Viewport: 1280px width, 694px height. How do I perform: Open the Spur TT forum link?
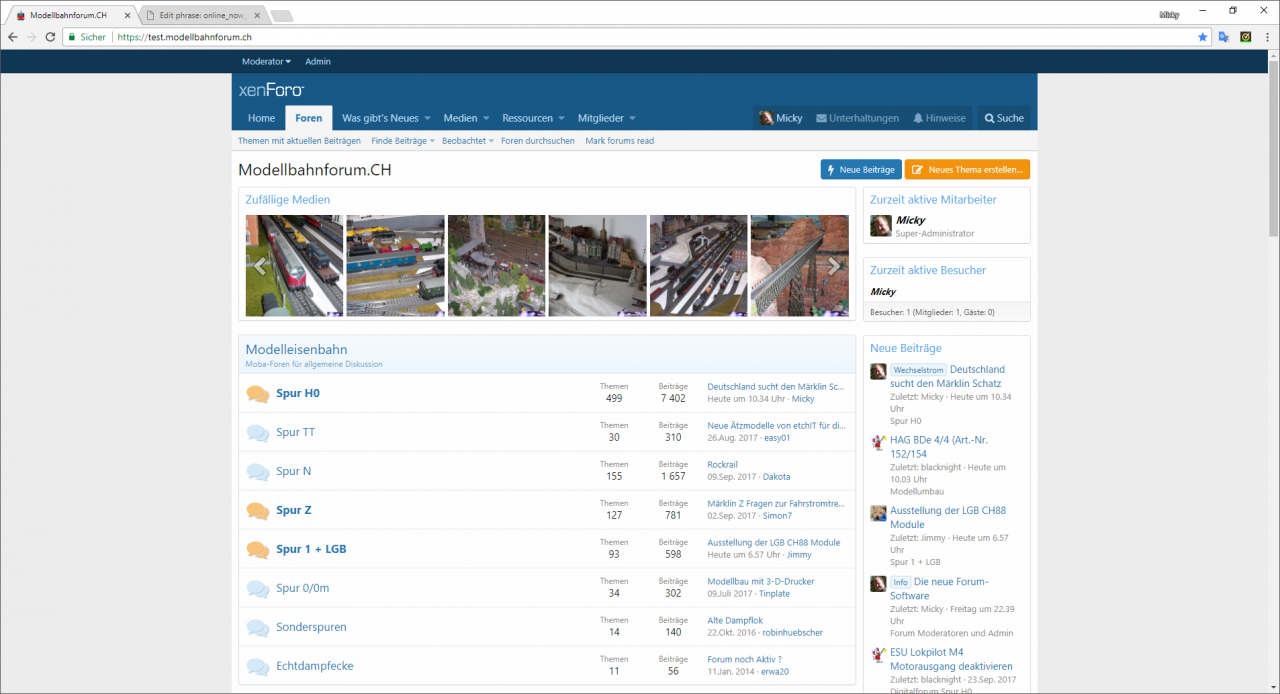coord(295,433)
